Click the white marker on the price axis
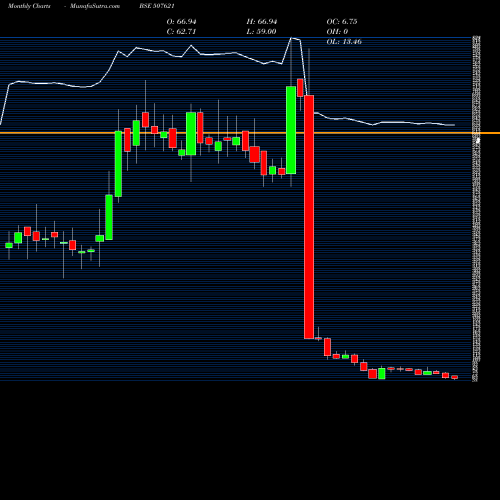 (478, 140)
